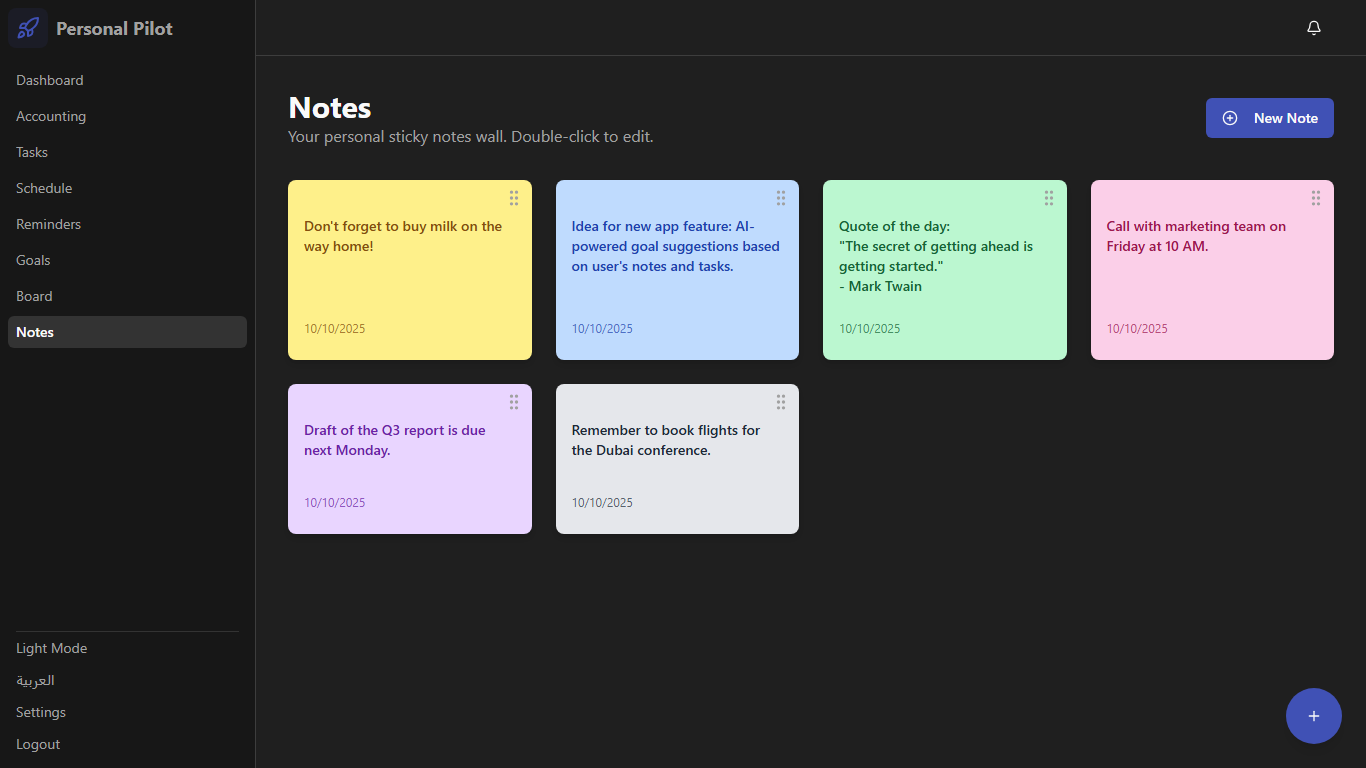Open the Dashboard page
This screenshot has width=1366, height=768.
(50, 80)
